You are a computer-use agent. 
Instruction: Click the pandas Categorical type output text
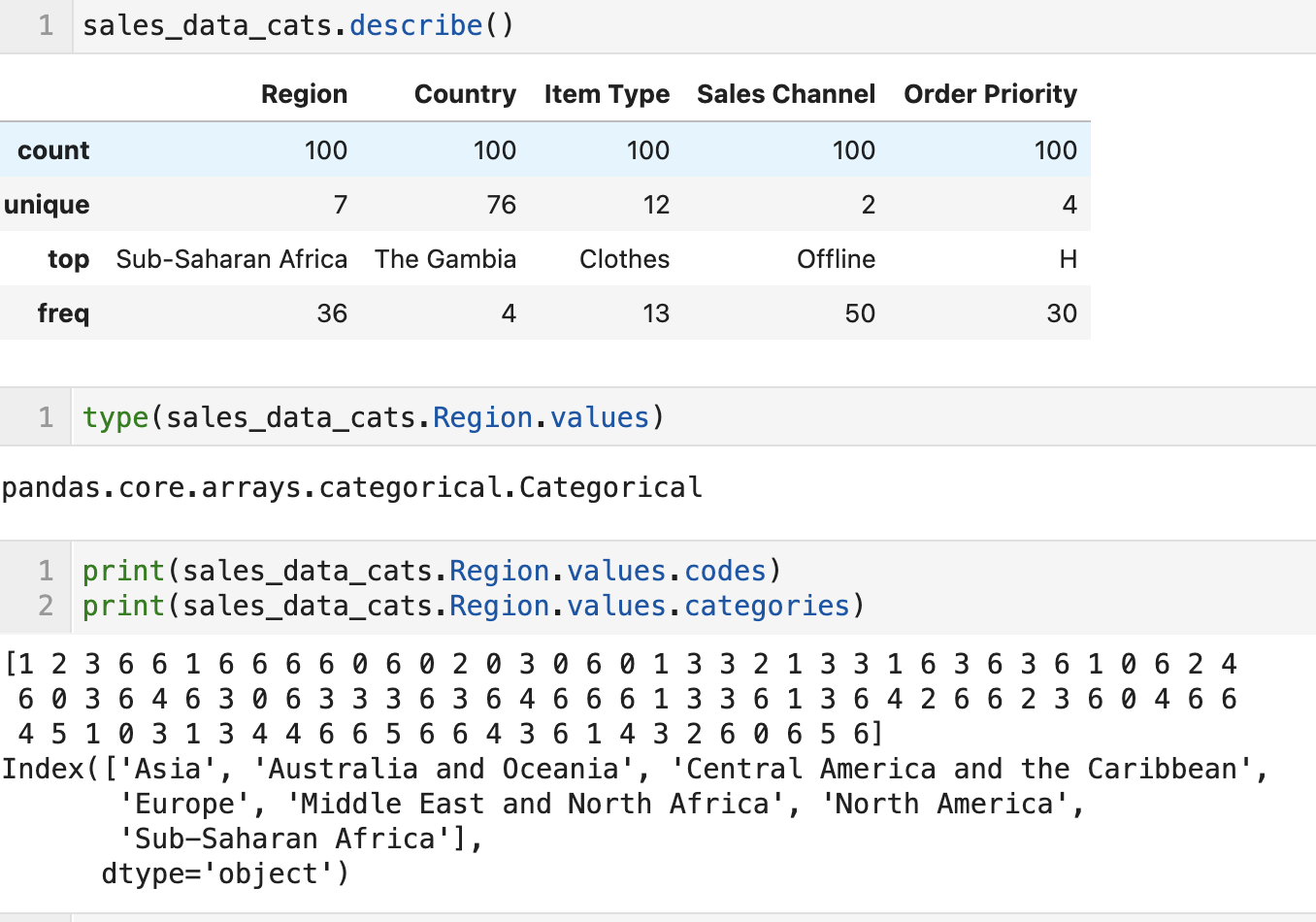(x=351, y=487)
